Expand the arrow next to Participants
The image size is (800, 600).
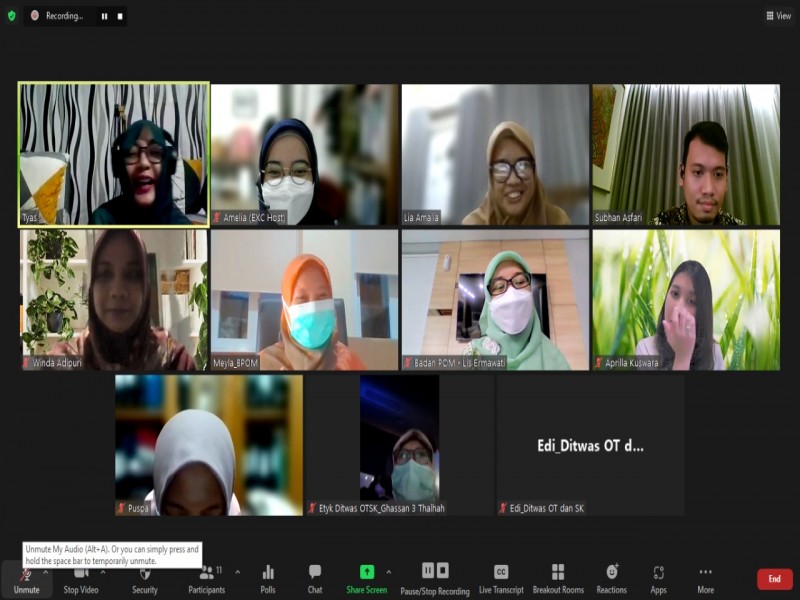point(237,572)
